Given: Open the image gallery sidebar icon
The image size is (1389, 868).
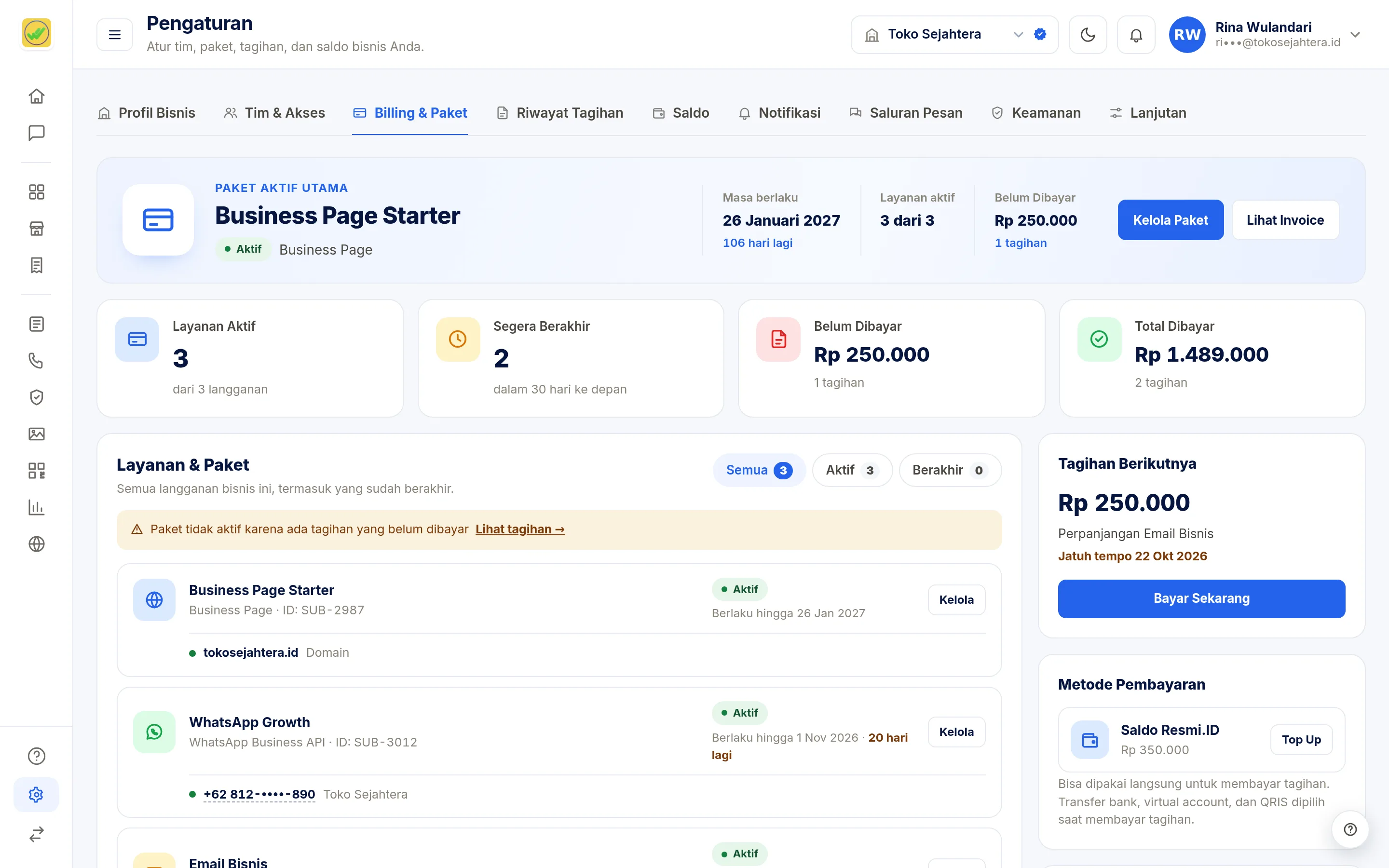Looking at the screenshot, I should click(x=36, y=434).
